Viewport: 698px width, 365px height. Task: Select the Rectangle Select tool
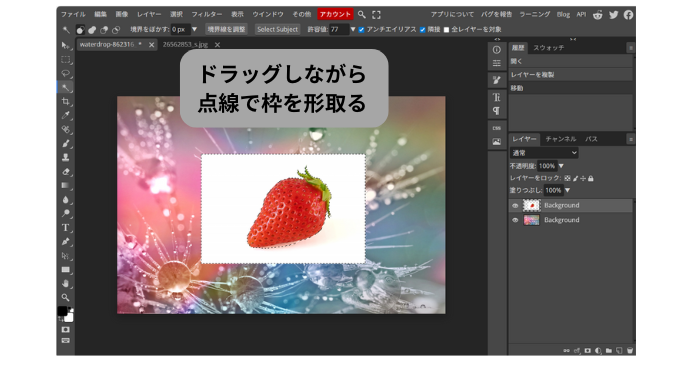(x=65, y=60)
